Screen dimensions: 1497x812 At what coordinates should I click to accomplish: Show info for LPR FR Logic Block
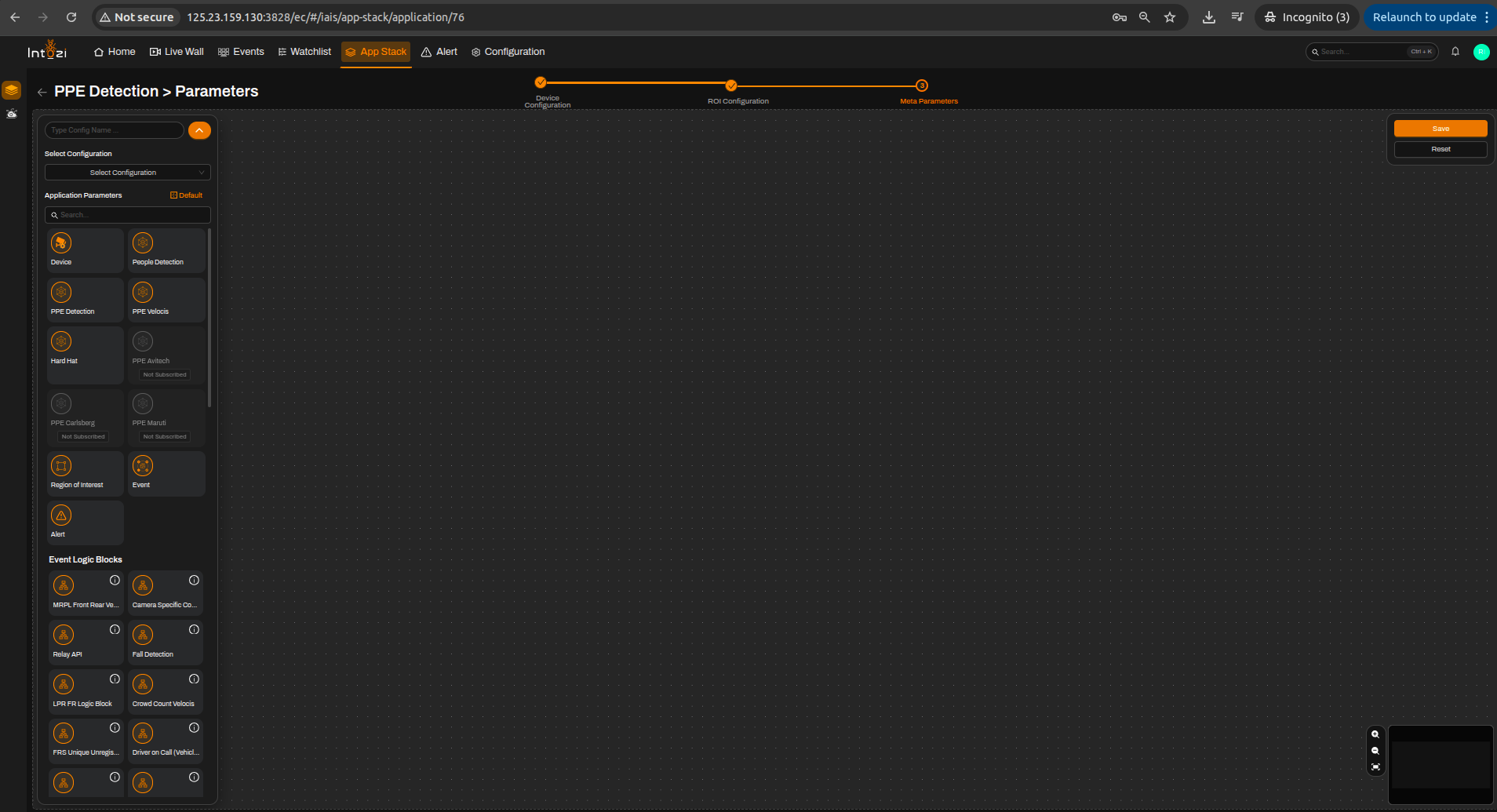[x=115, y=679]
